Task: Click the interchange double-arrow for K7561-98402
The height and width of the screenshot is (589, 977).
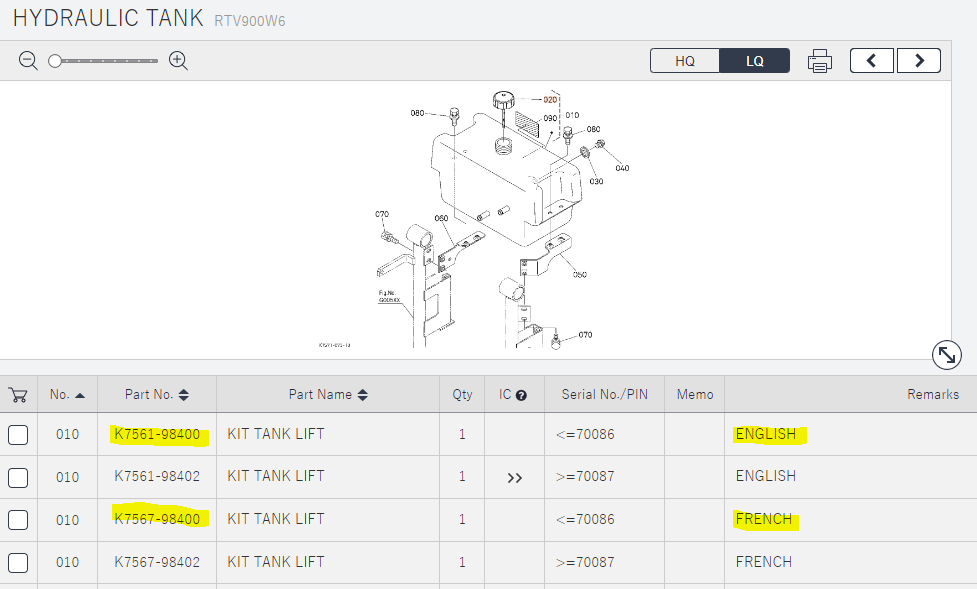Action: (x=514, y=478)
